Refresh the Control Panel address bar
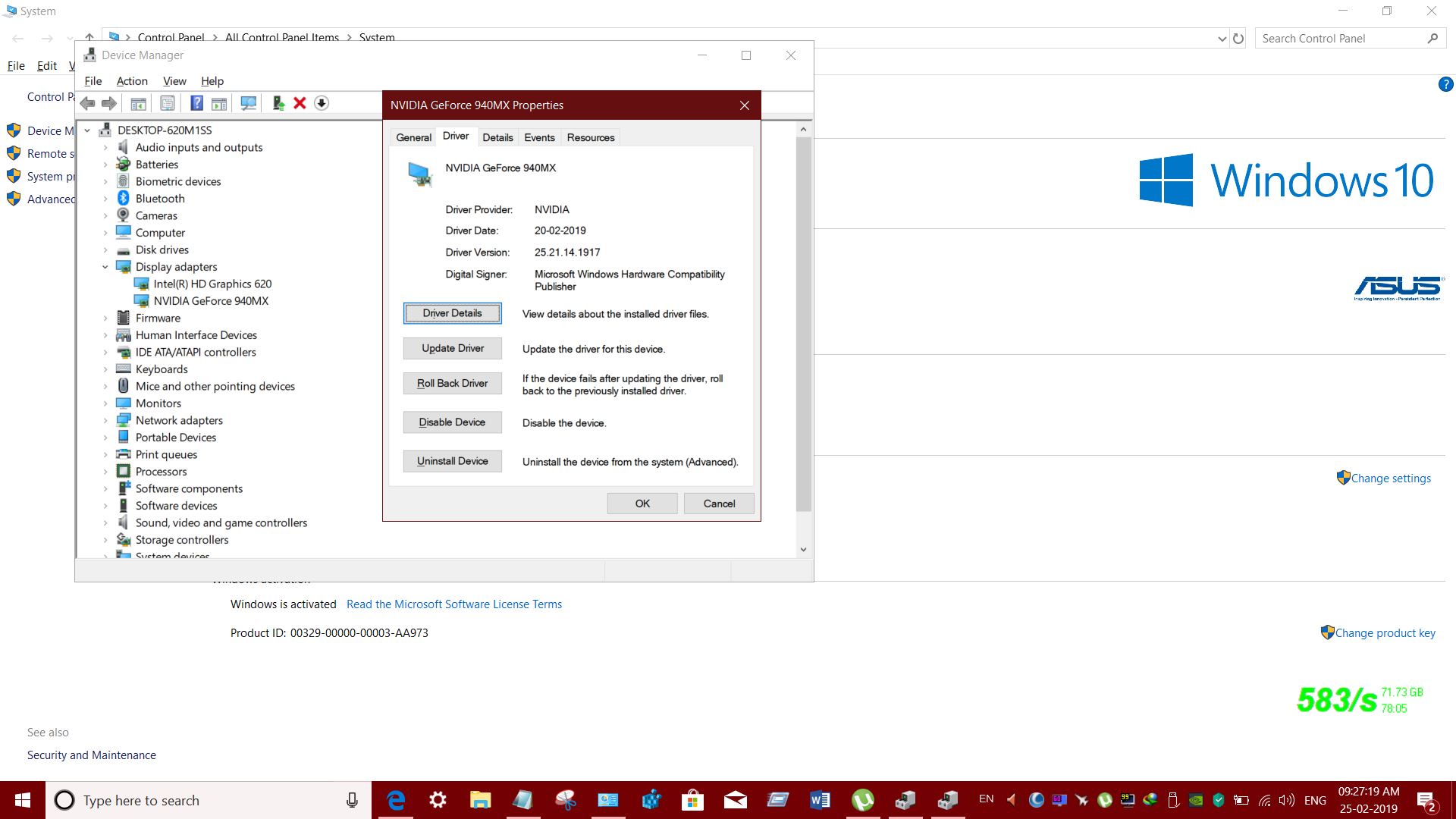1456x819 pixels. tap(1238, 38)
